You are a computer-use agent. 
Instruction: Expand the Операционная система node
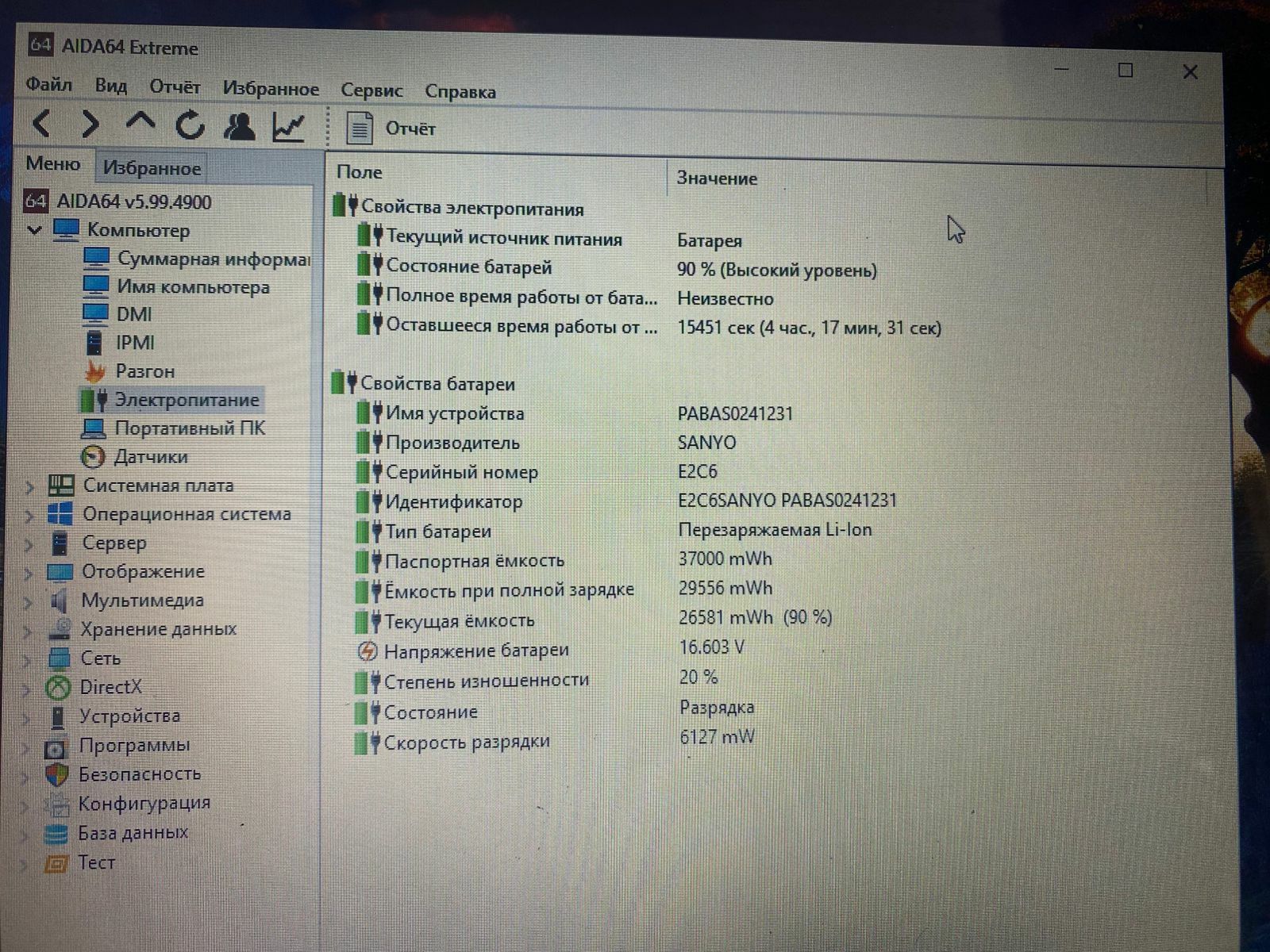tap(30, 516)
